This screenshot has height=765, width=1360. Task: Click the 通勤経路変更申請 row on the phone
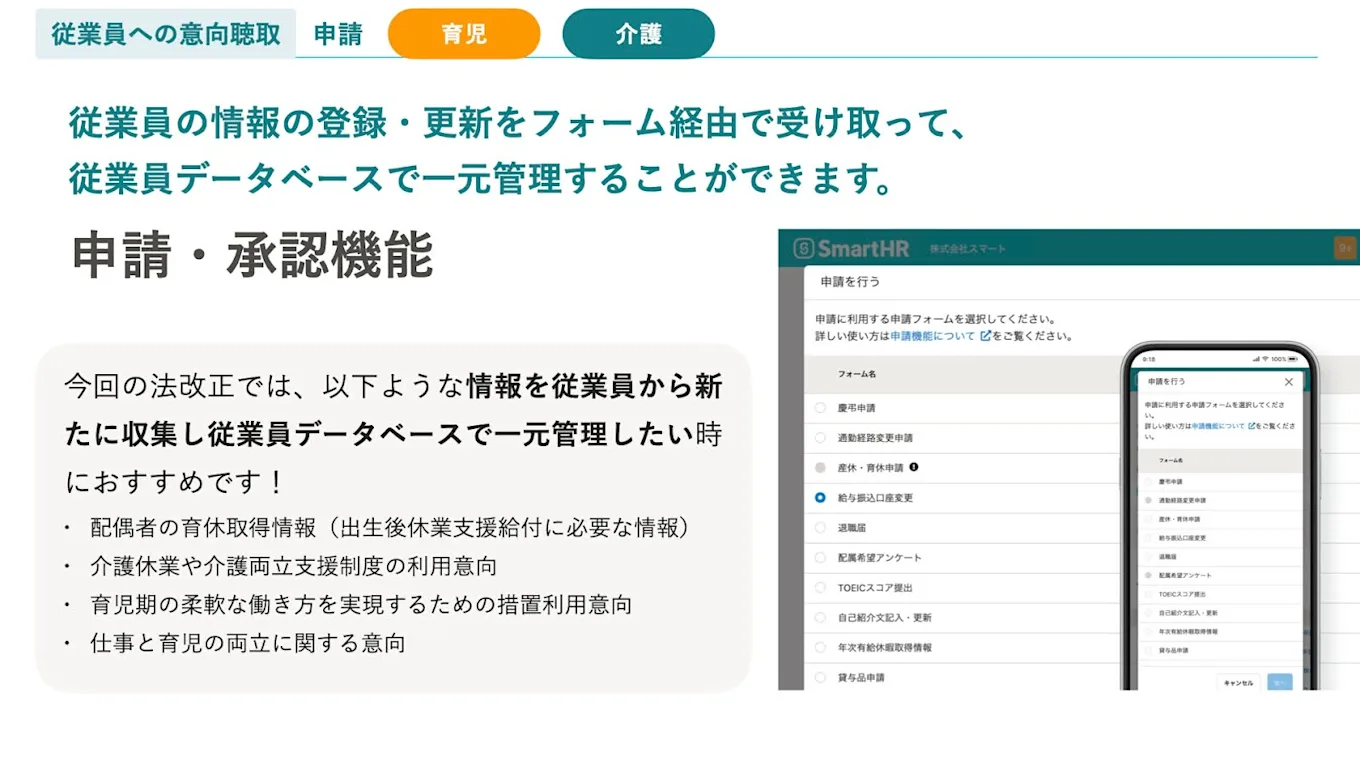coord(1220,499)
